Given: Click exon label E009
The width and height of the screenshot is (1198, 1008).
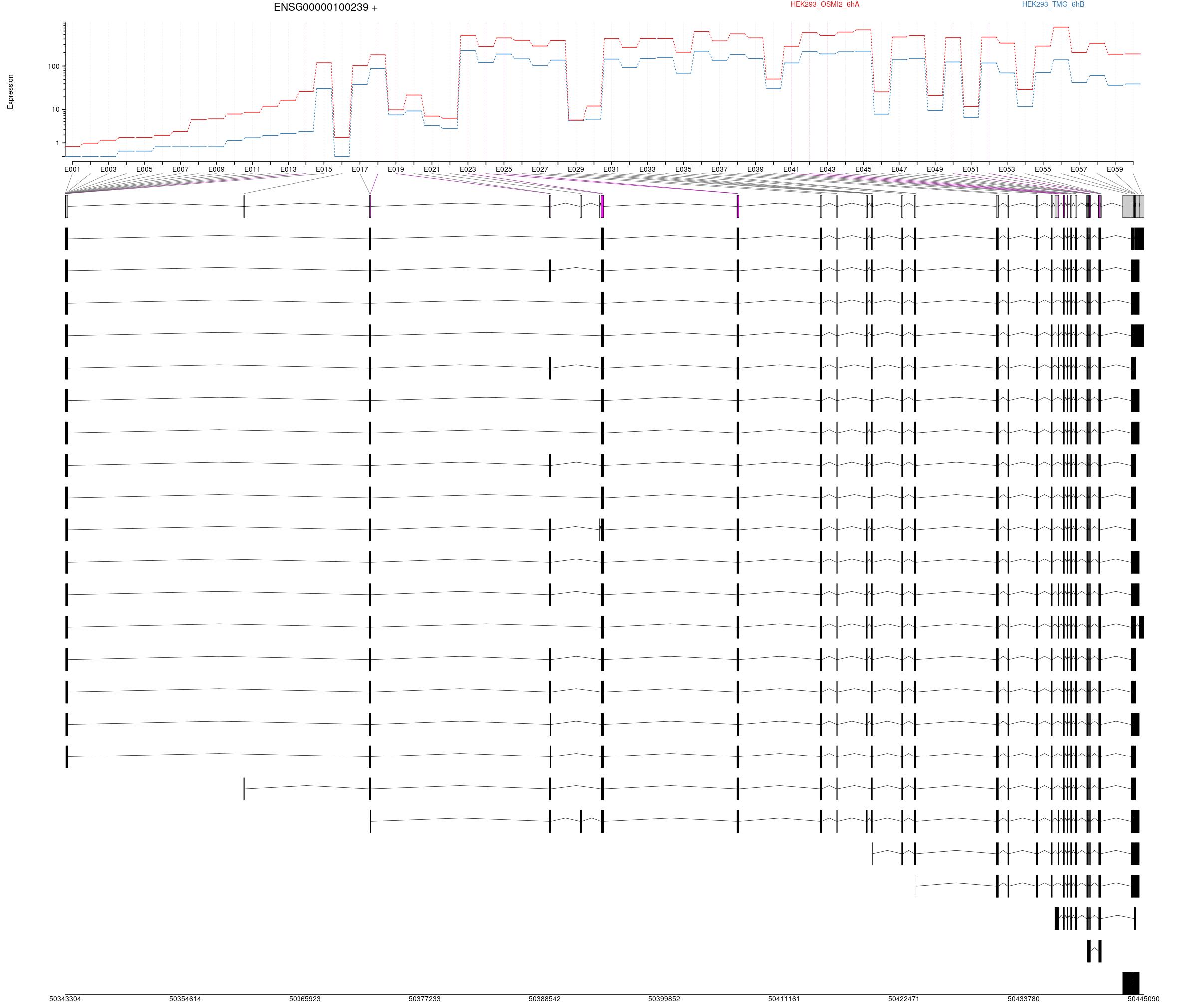Looking at the screenshot, I should tap(216, 169).
